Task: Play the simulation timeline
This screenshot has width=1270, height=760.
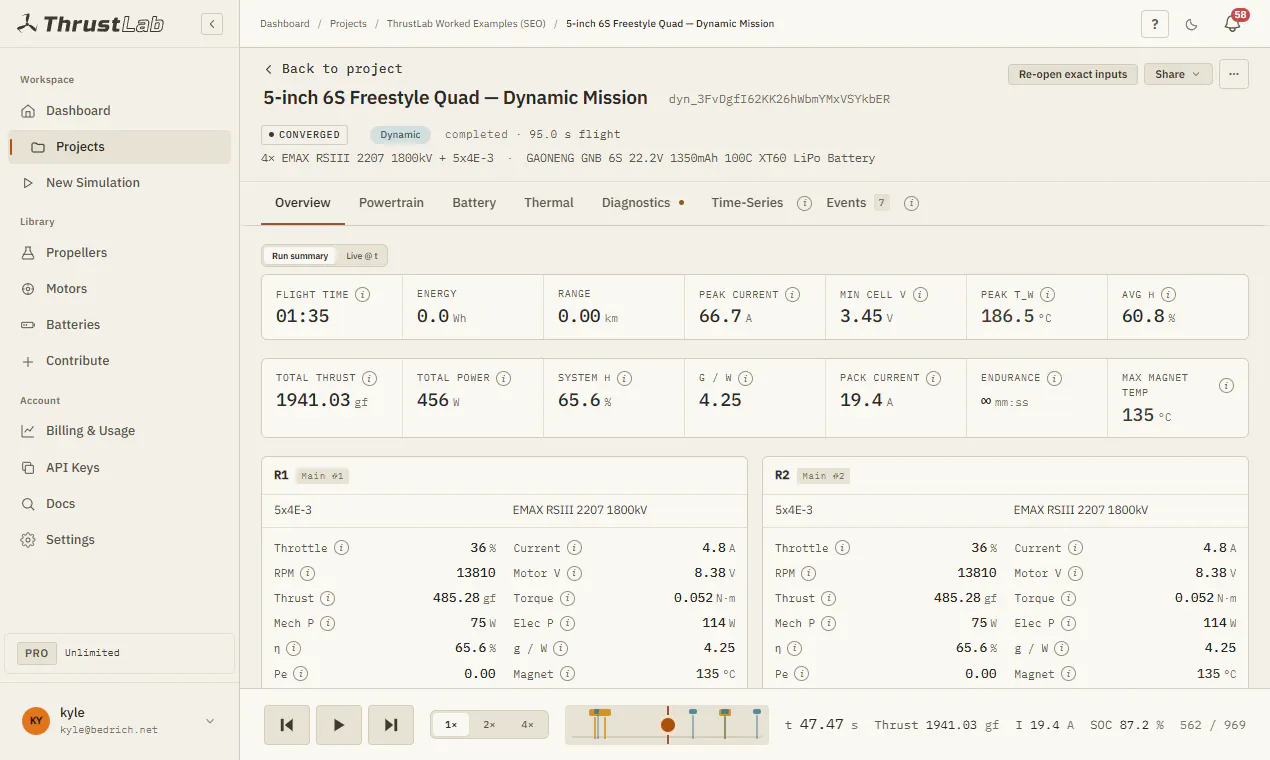Action: [x=339, y=725]
